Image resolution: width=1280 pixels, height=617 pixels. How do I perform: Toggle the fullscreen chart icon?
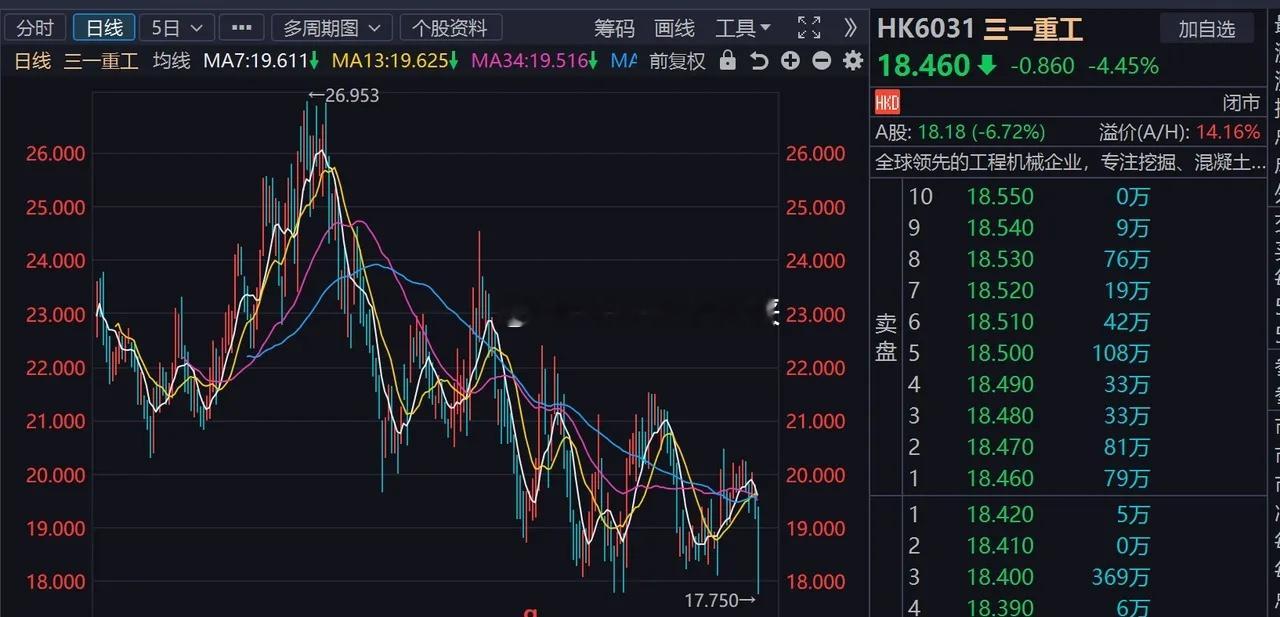(x=809, y=28)
